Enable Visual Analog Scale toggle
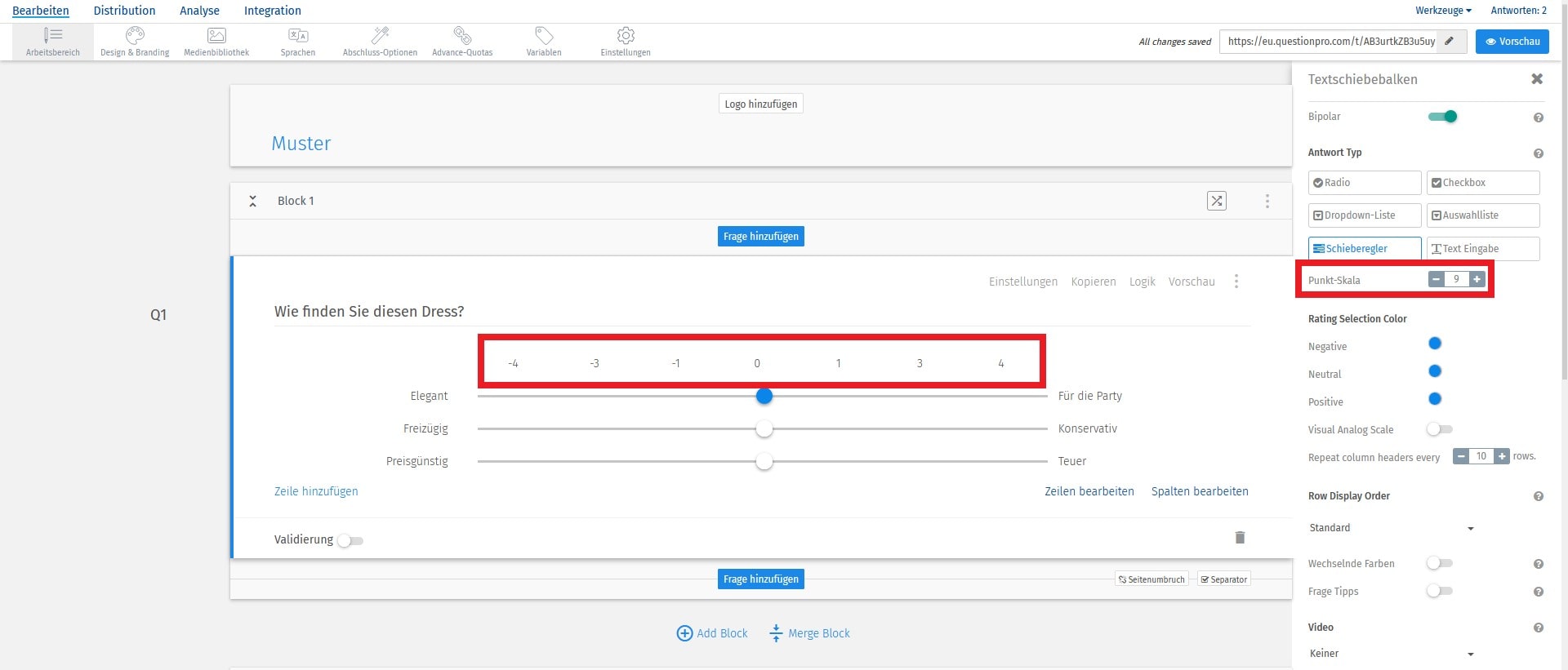The image size is (1568, 670). click(1439, 429)
